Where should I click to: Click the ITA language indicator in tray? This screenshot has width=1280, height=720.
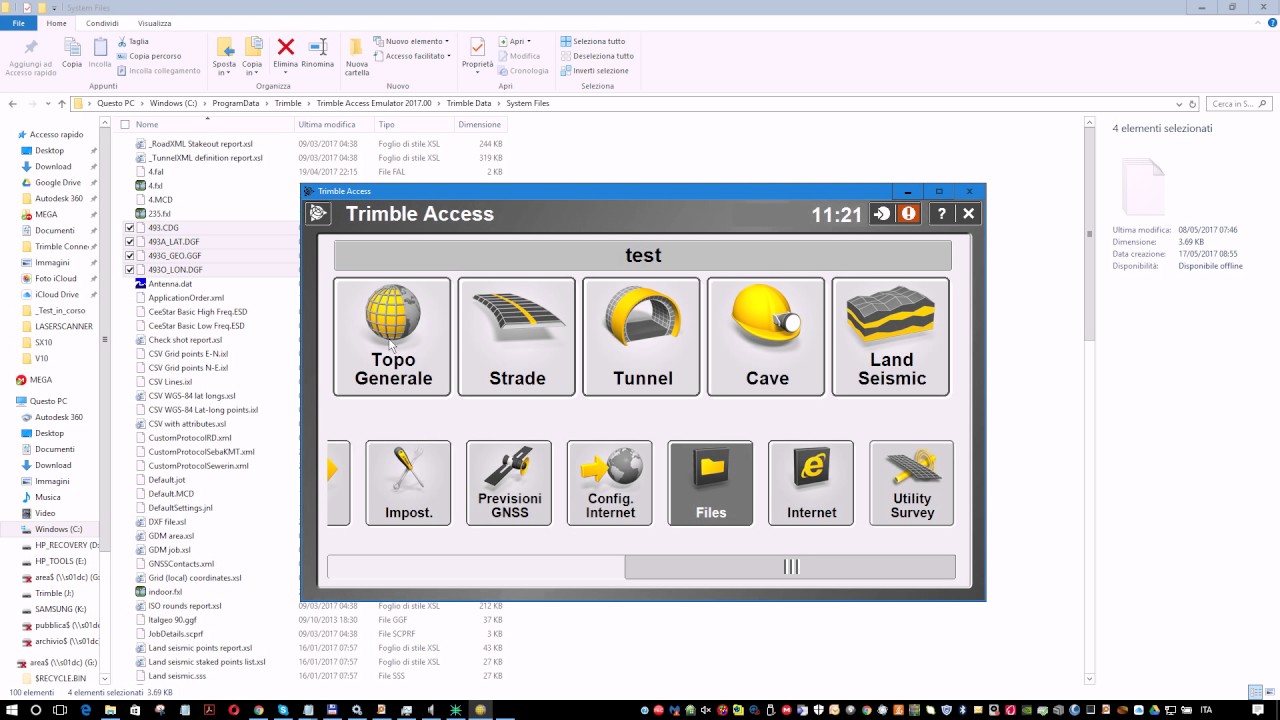1206,710
